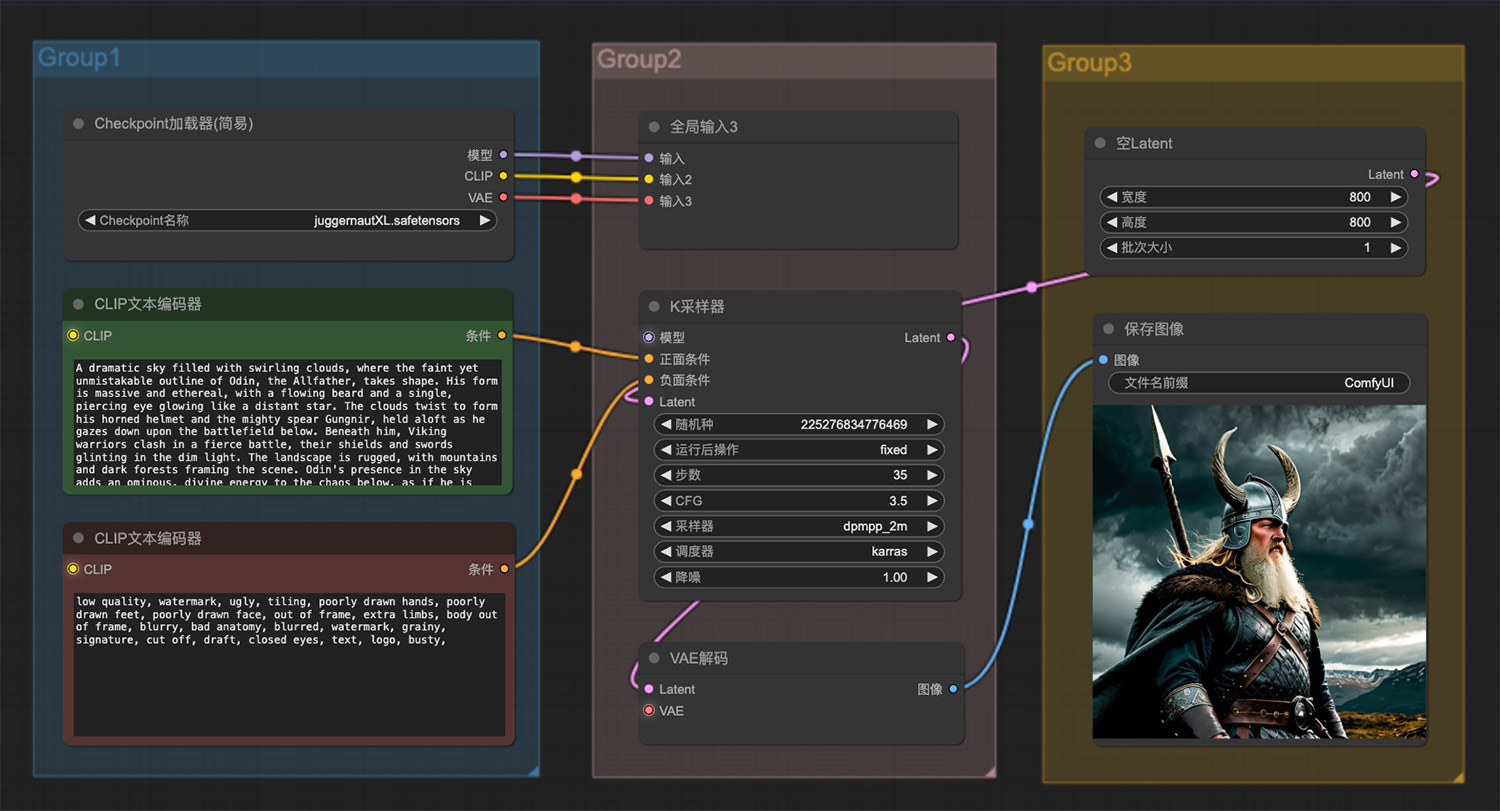1500x811 pixels.
Task: Click the generated Viking image preview
Action: point(1259,572)
